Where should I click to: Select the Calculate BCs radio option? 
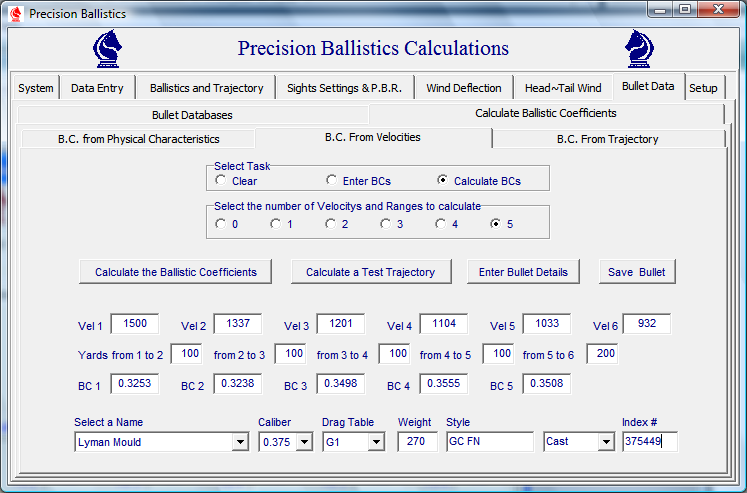443,181
